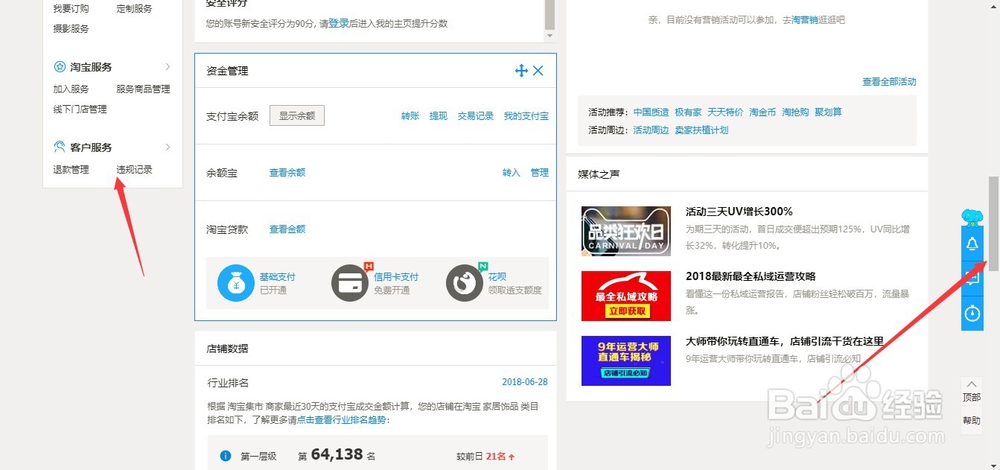
Task: Open 最全私域攻略 red thumbnail
Action: pyautogui.click(x=626, y=295)
